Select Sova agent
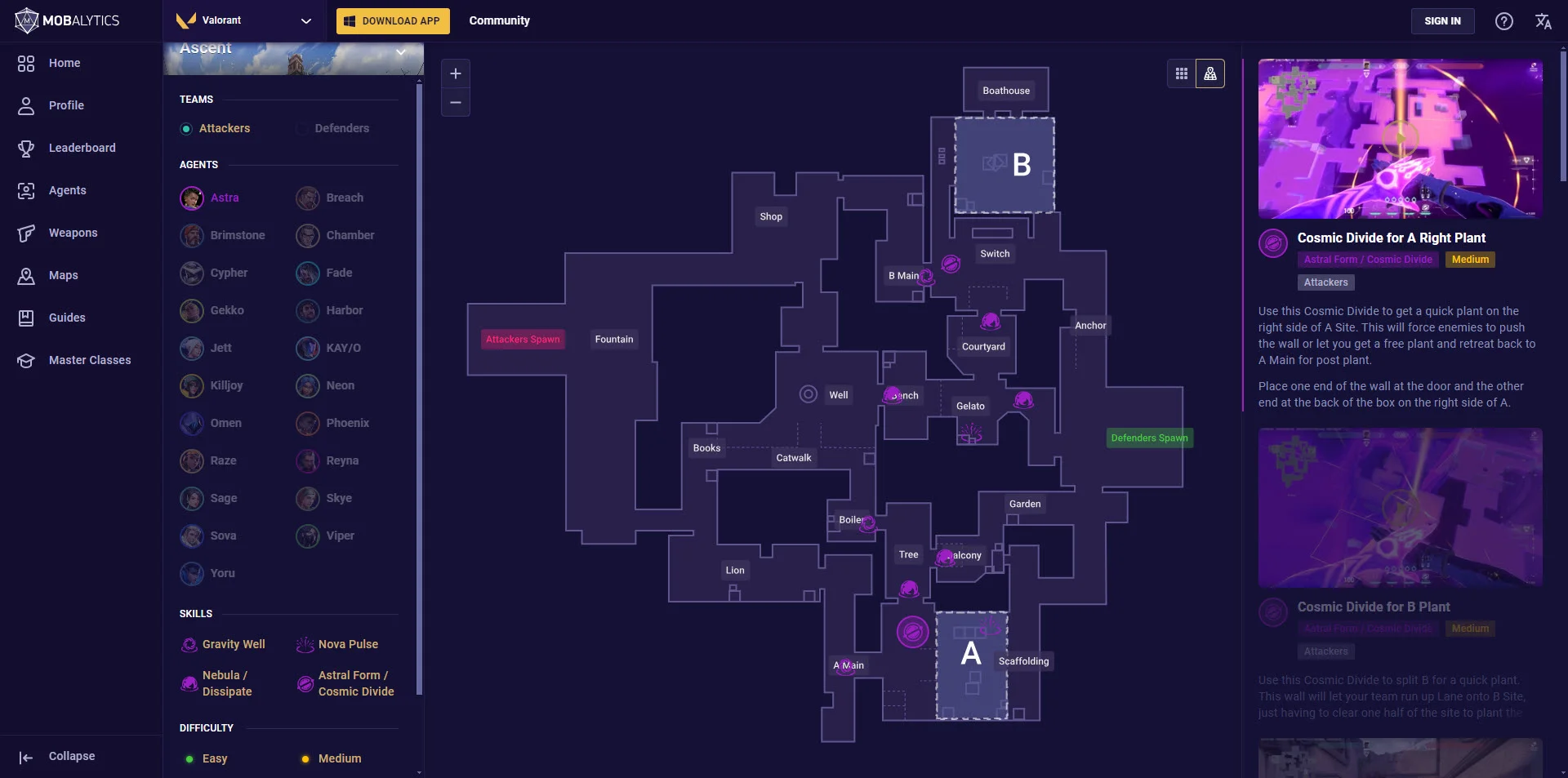The image size is (1568, 778). [208, 536]
